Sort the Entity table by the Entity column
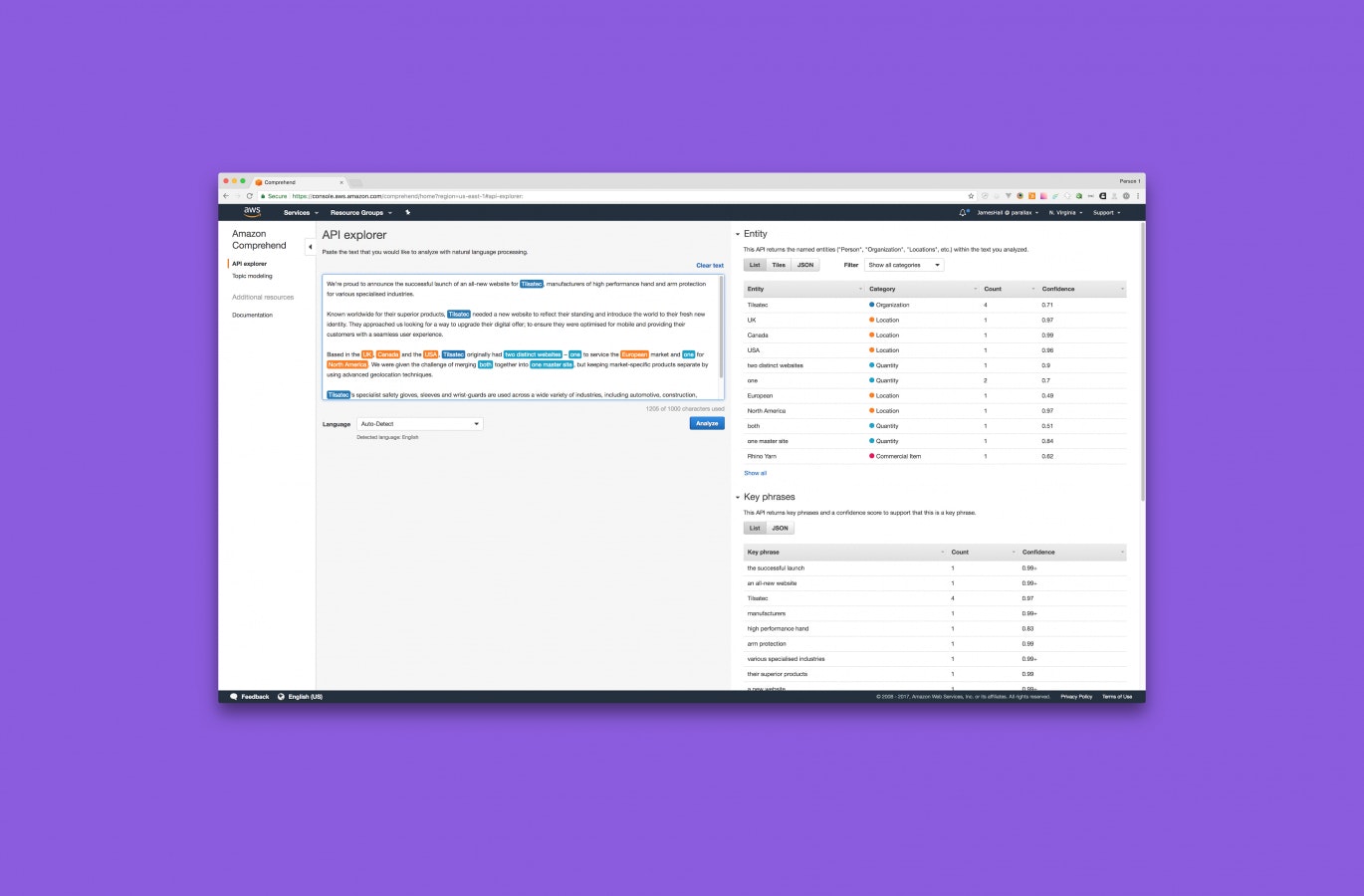The image size is (1364, 896). click(803, 289)
